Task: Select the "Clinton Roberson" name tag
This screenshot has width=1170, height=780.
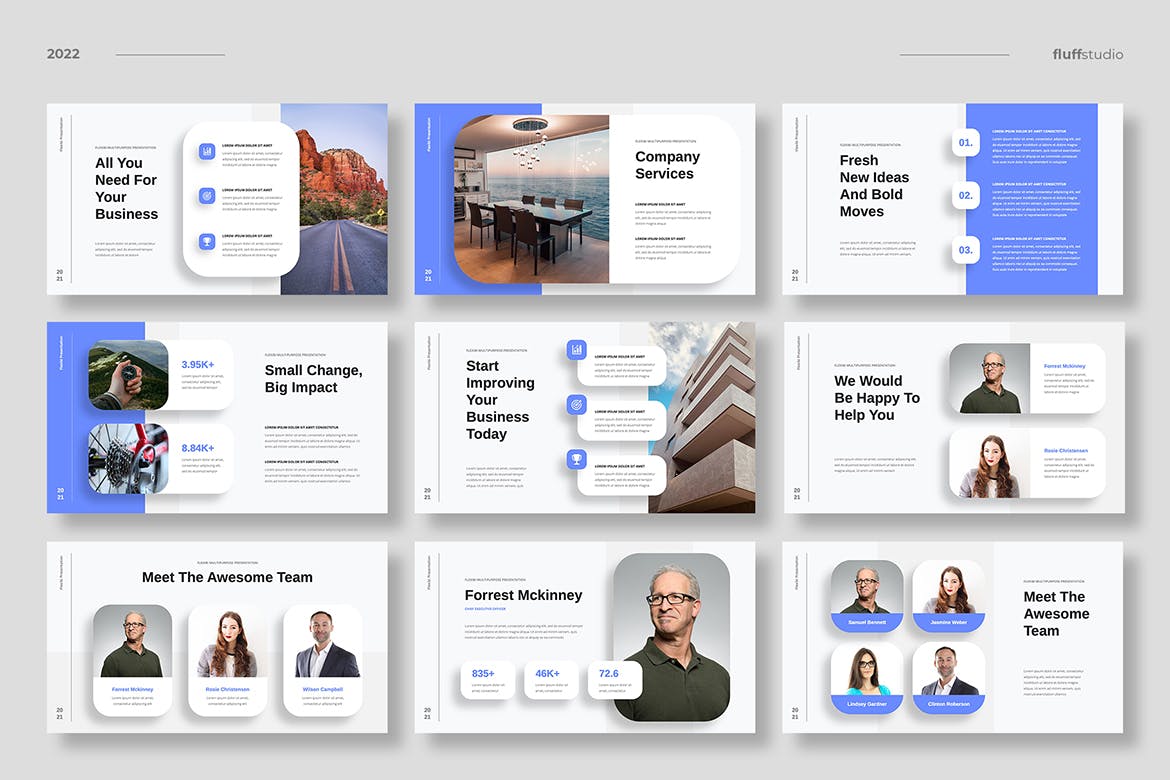Action: coord(948,703)
